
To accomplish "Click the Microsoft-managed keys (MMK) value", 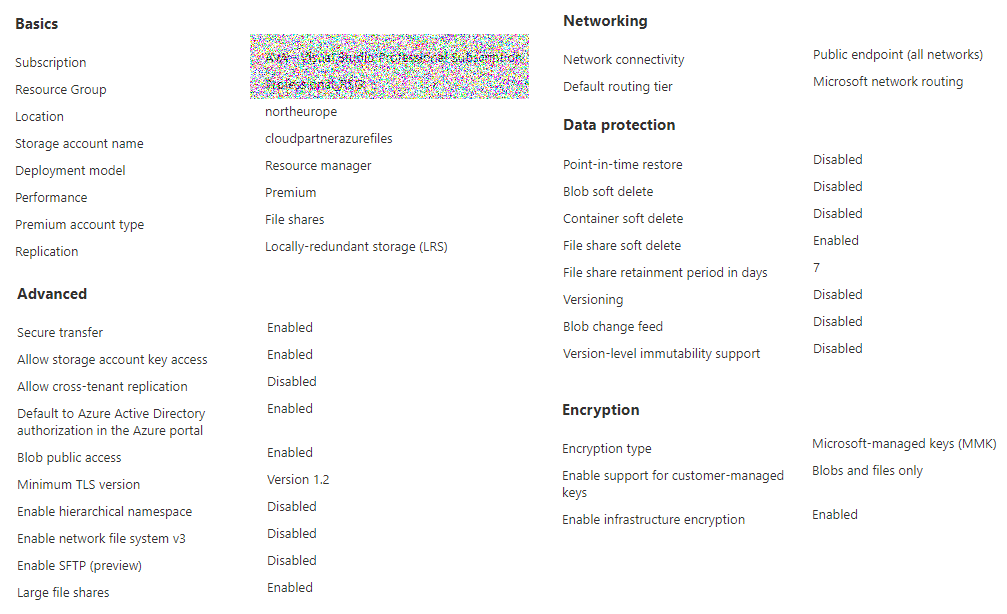I will coord(904,444).
